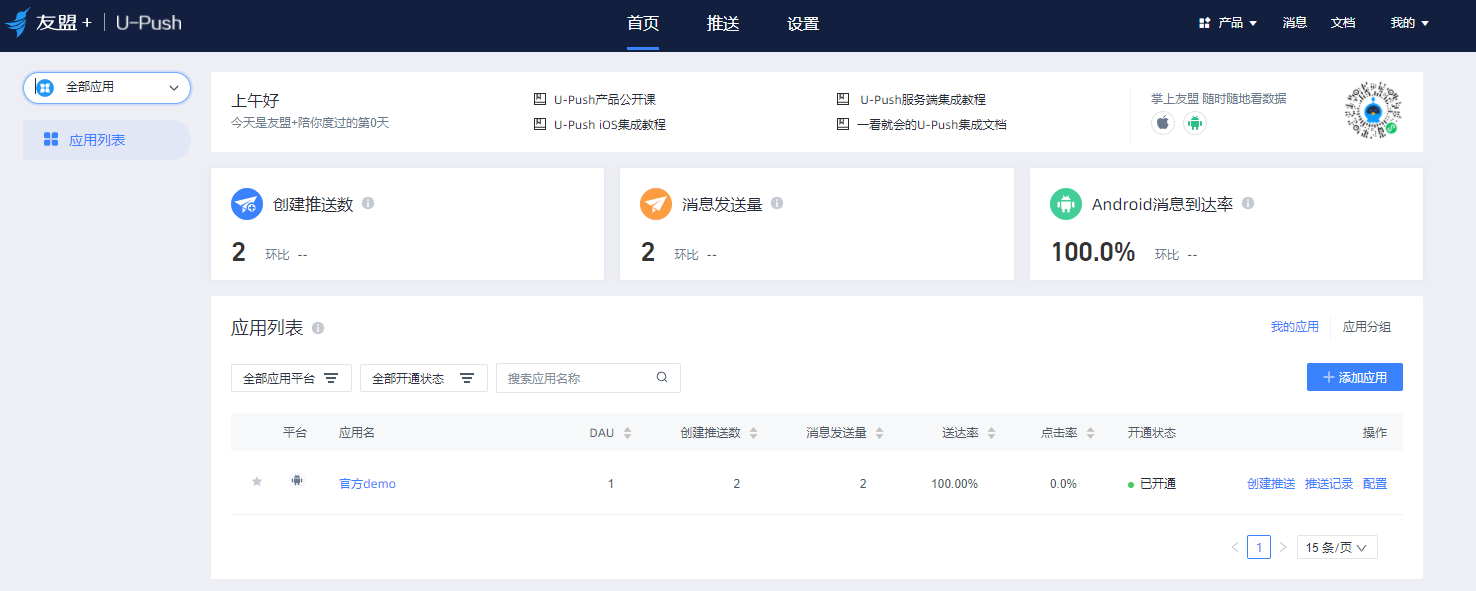
Task: Click the 添加应用 button
Action: [1355, 377]
